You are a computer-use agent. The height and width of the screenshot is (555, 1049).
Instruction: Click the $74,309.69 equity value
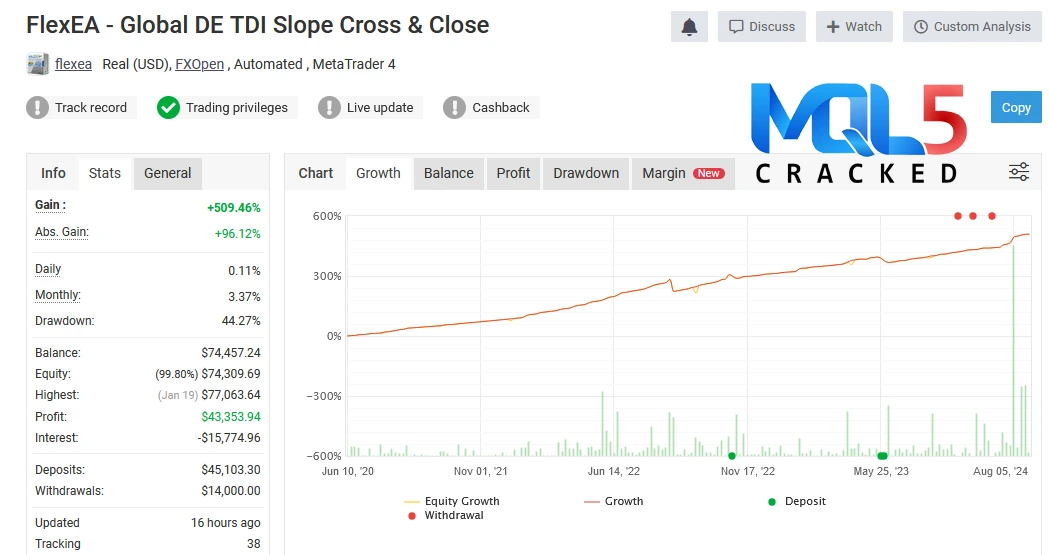click(x=231, y=374)
